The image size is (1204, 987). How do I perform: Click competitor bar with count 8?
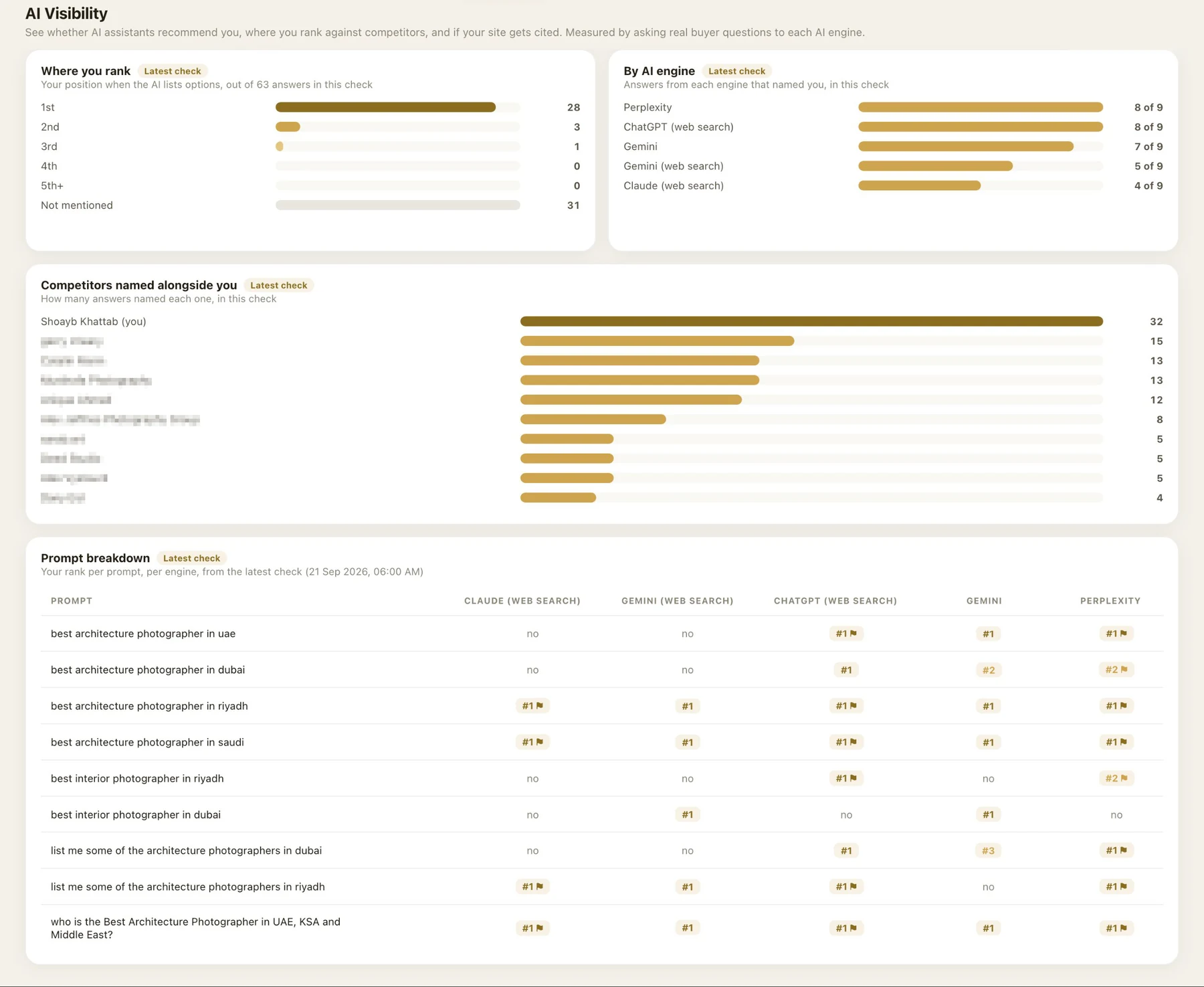tap(811, 419)
